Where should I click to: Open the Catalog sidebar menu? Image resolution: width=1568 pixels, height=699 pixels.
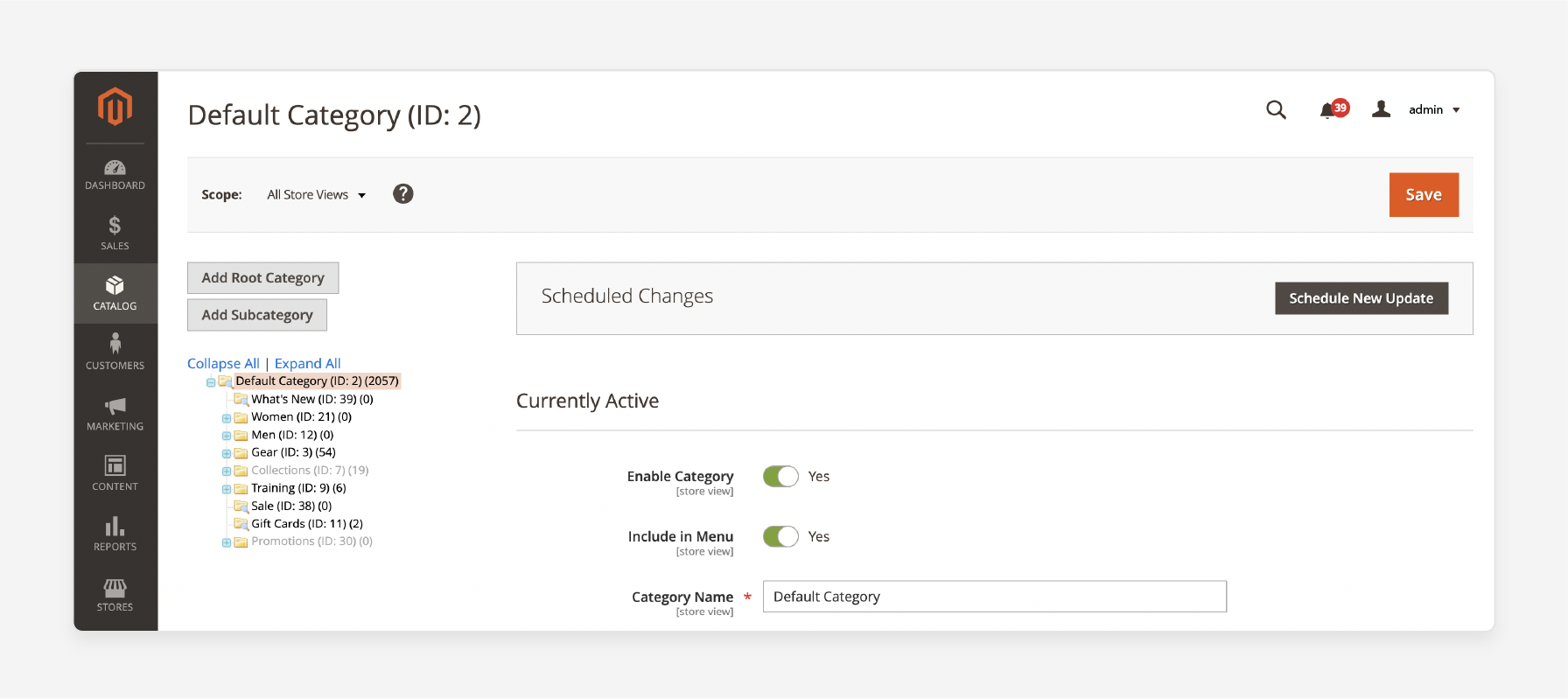[115, 294]
